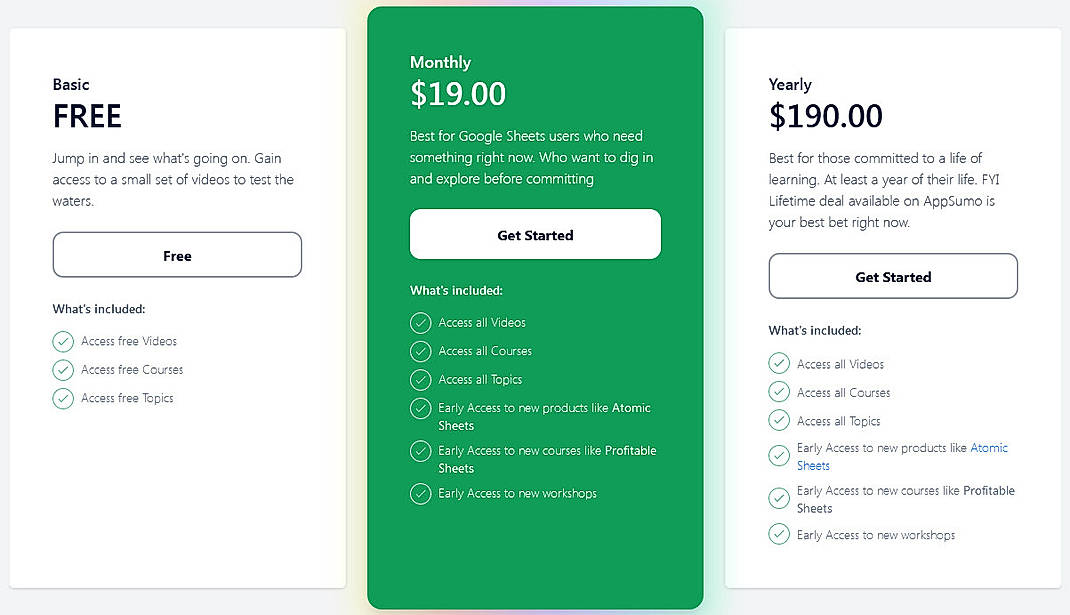
Task: Click the Free button on the Basic plan
Action: (177, 255)
